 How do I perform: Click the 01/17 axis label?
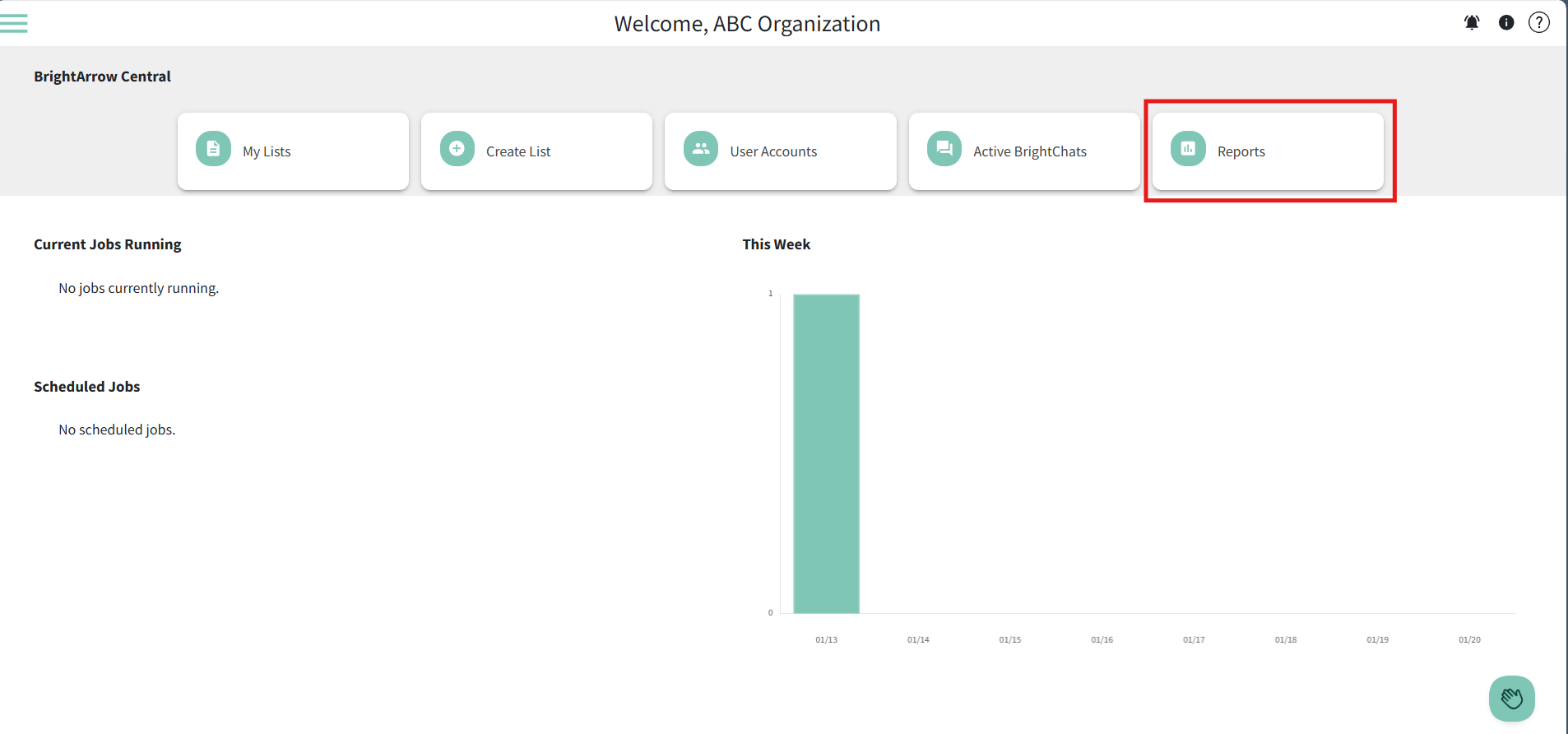(x=1194, y=639)
